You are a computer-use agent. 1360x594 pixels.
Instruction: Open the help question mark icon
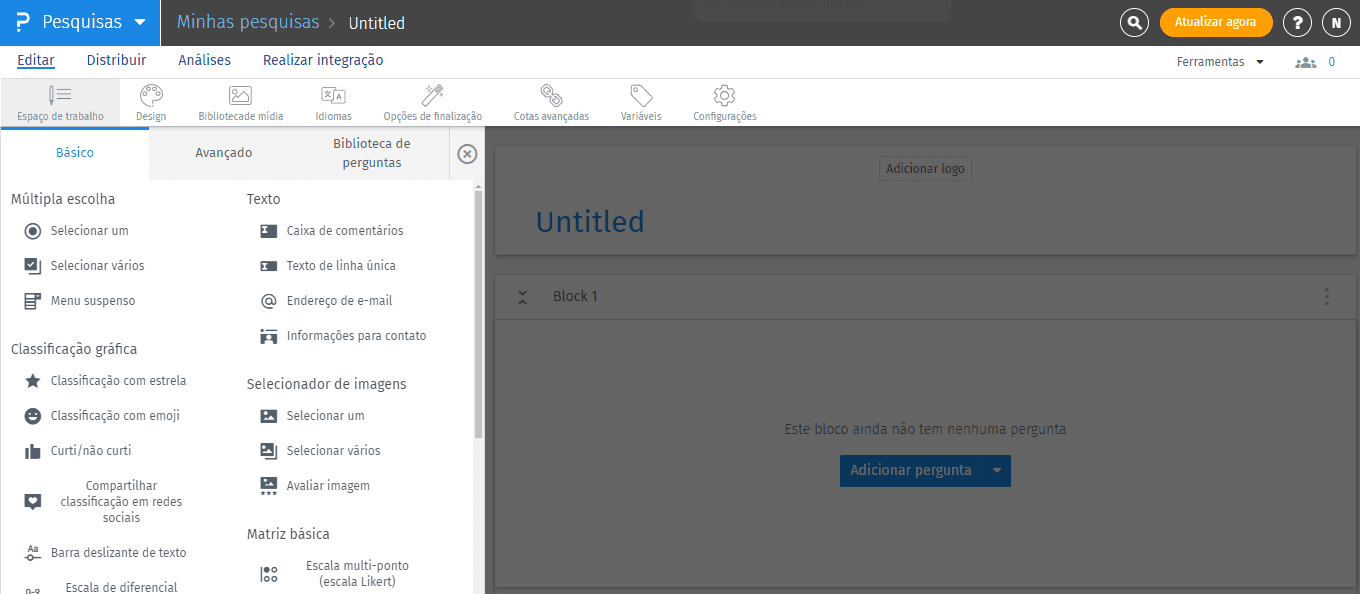[x=1297, y=22]
